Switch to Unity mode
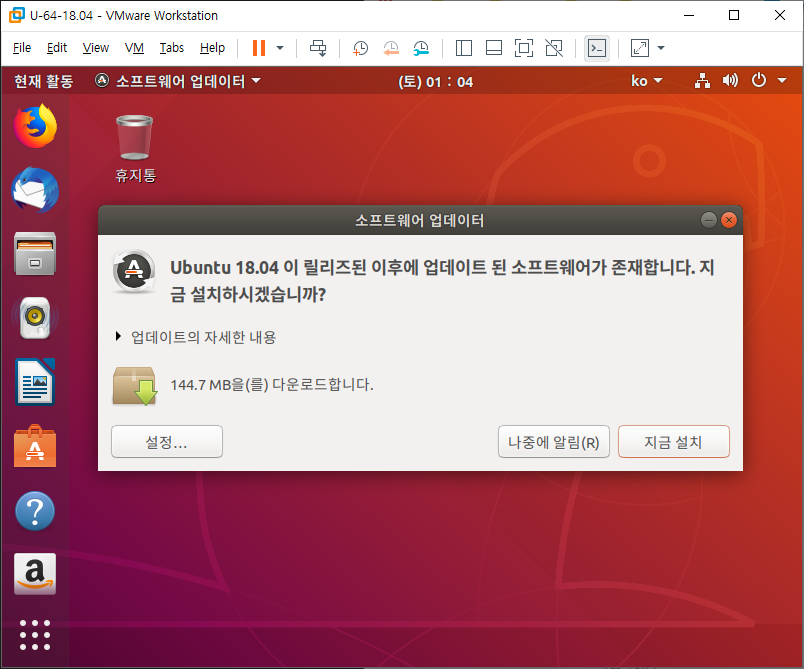The image size is (804, 669). (x=554, y=48)
